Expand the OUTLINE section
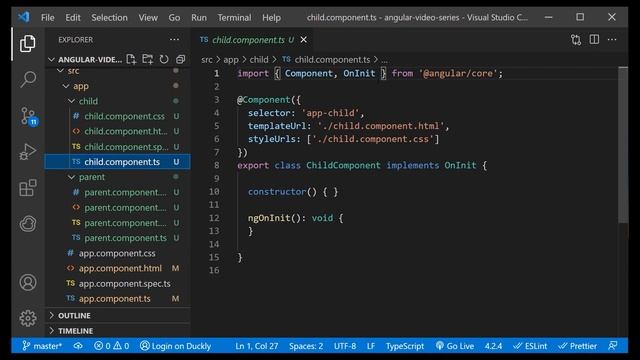Viewport: 640px width, 360px height. point(74,316)
